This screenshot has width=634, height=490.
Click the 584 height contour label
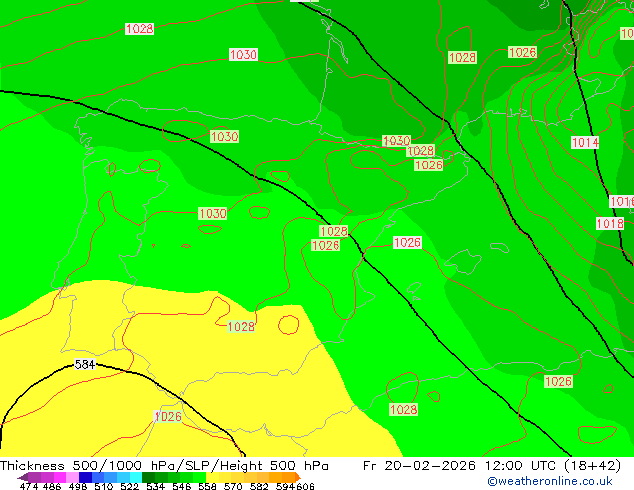click(85, 364)
